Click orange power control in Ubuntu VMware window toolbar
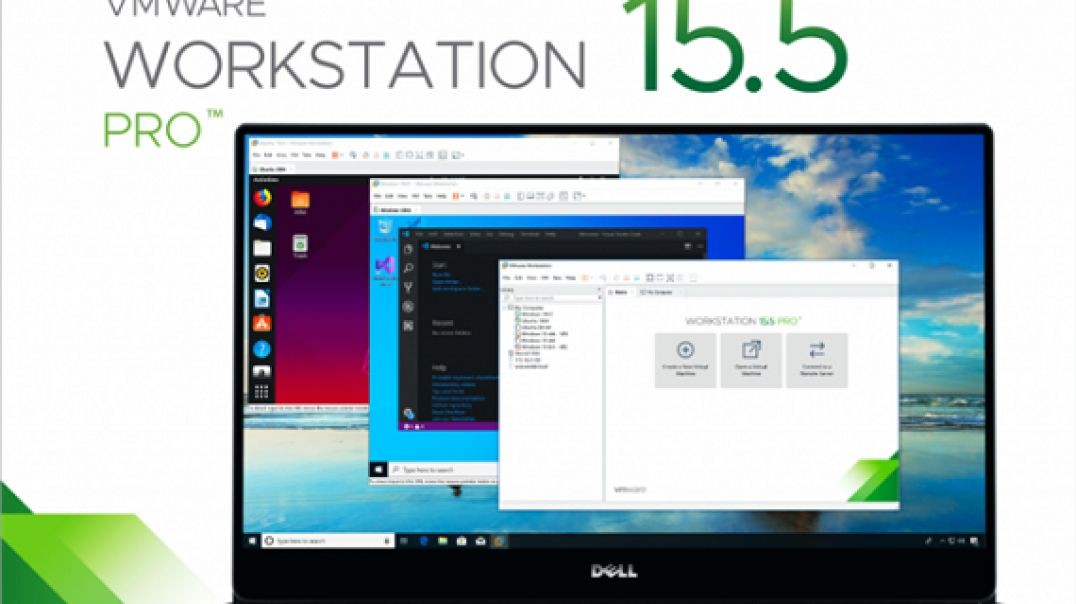The width and height of the screenshot is (1076, 604). click(336, 155)
